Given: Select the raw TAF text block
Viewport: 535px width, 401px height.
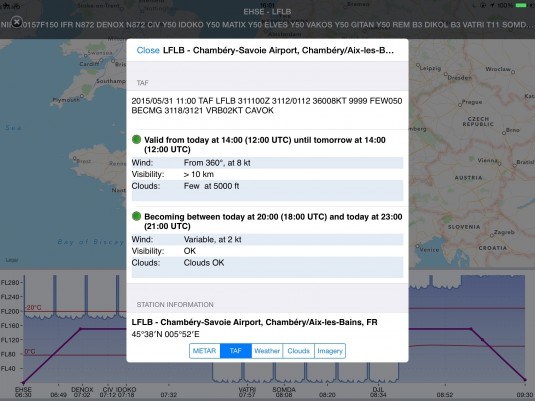Looking at the screenshot, I should (267, 106).
